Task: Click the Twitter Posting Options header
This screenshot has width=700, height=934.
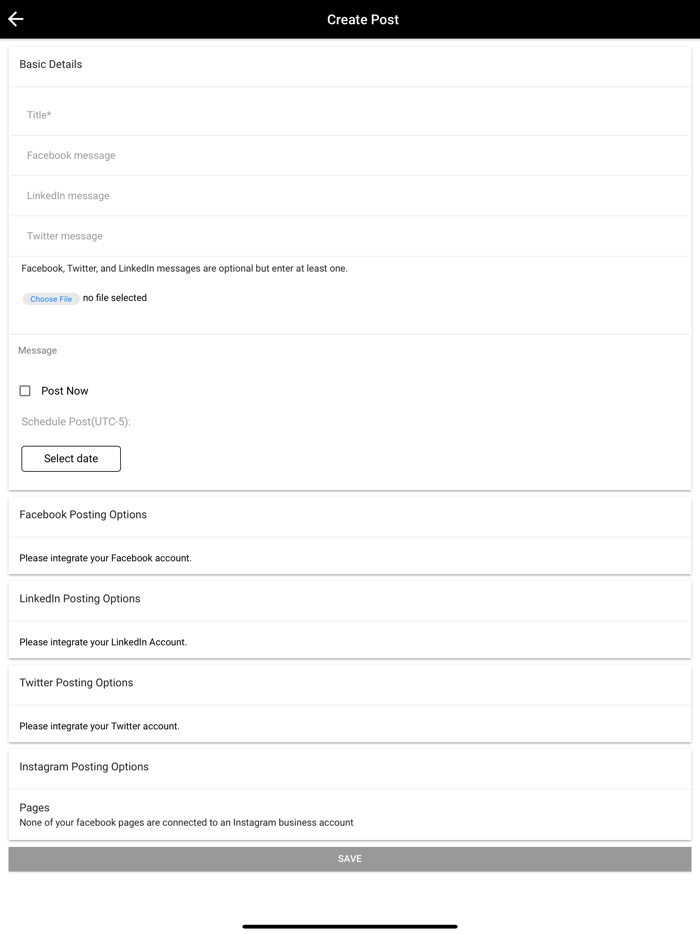Action: (76, 683)
